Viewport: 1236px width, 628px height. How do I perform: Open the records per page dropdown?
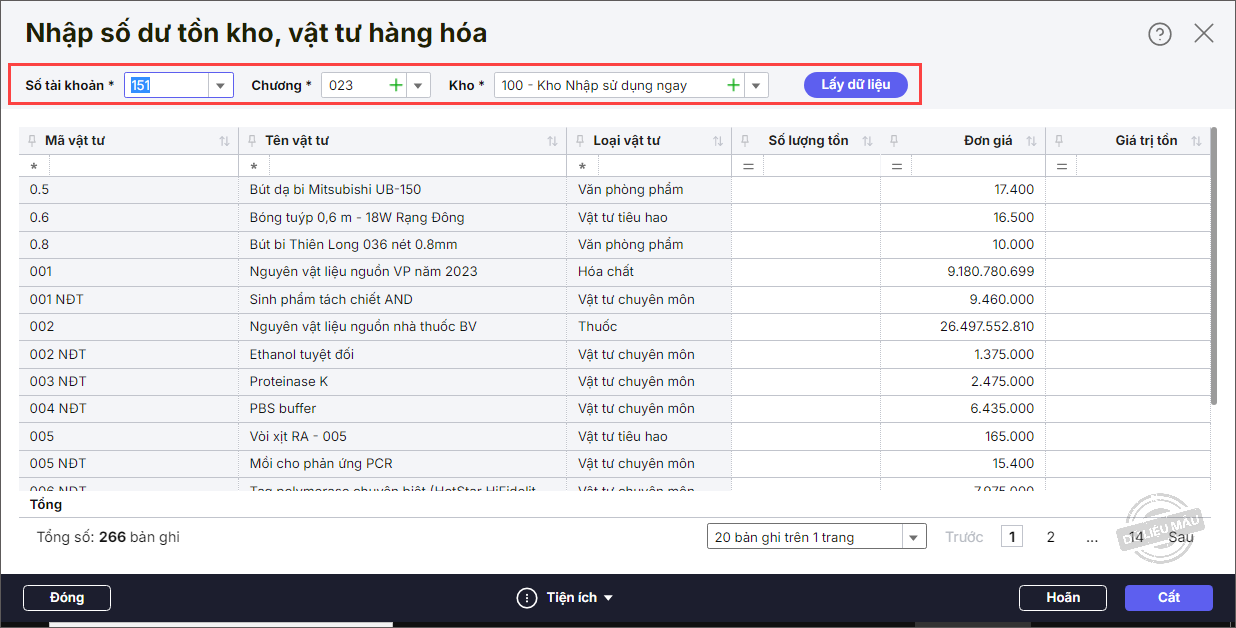914,538
